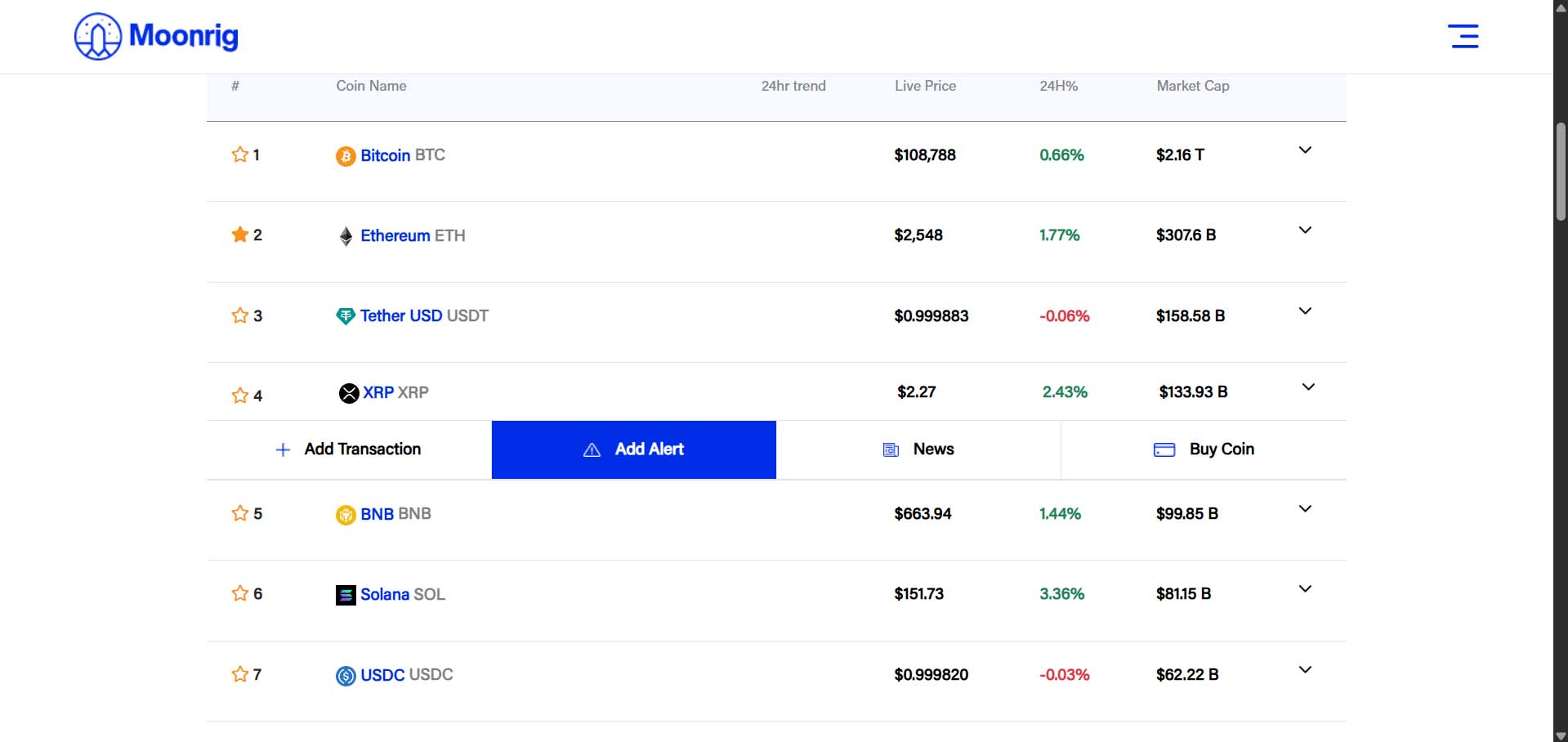Image resolution: width=1568 pixels, height=742 pixels.
Task: Click the credit card Buy Coin icon
Action: point(1164,449)
